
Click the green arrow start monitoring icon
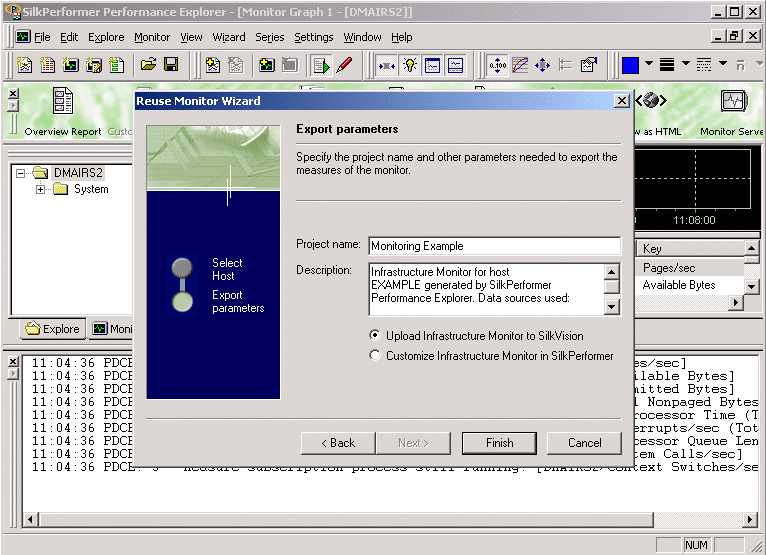click(x=321, y=65)
